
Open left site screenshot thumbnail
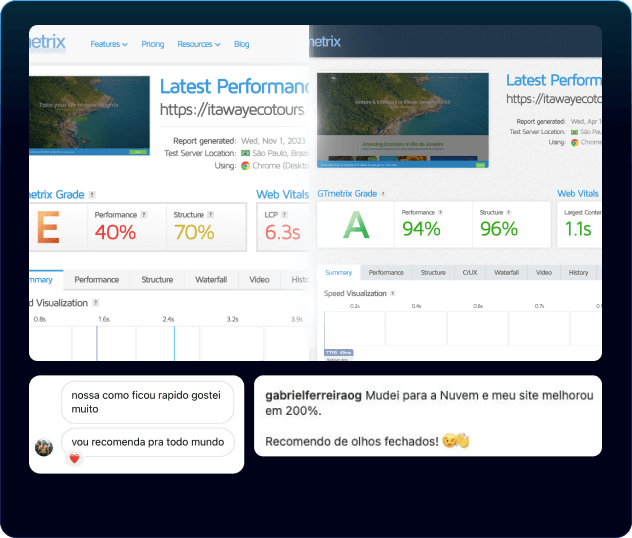(x=89, y=115)
